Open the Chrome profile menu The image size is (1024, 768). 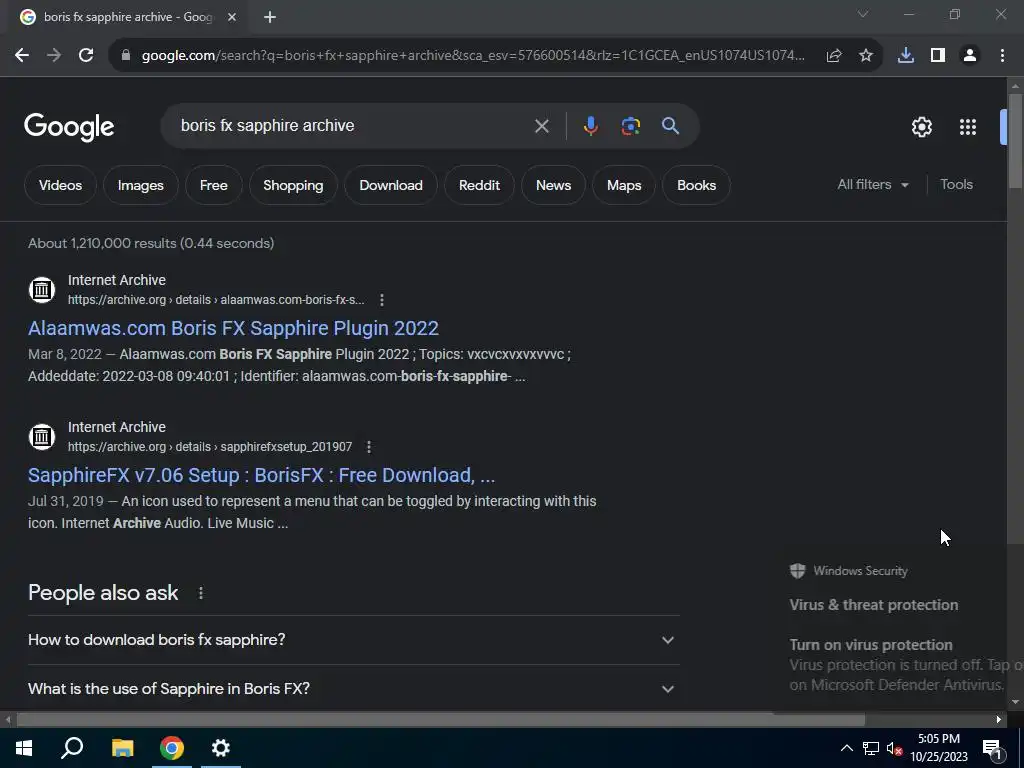pyautogui.click(x=970, y=56)
